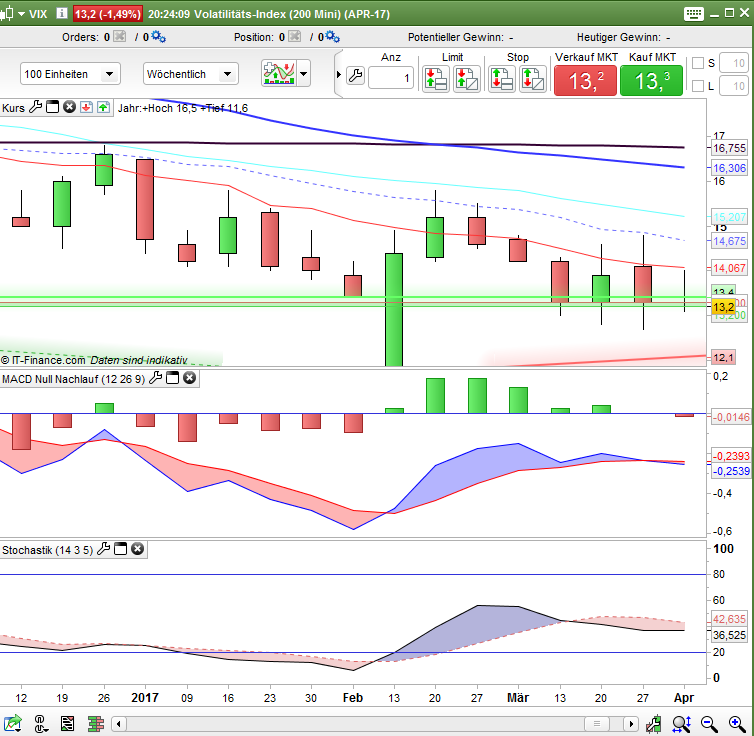Buy at market Kauf MKT 13,3

tap(651, 80)
